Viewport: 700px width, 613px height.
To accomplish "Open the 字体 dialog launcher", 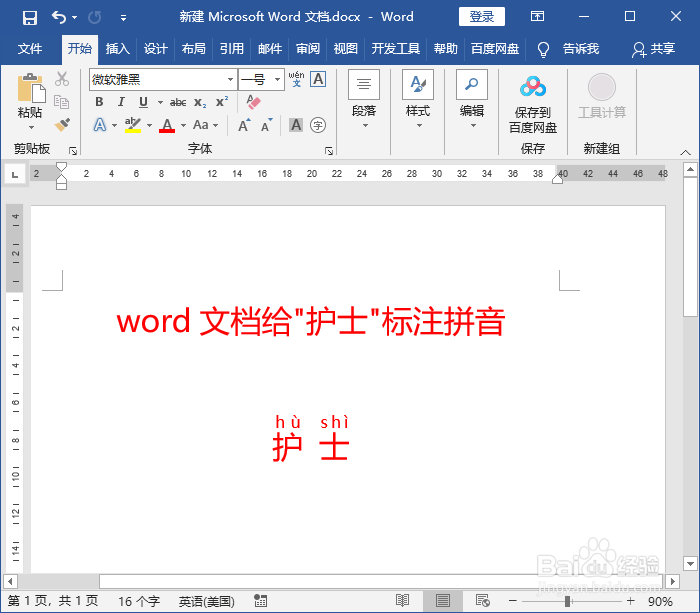I will pos(329,151).
